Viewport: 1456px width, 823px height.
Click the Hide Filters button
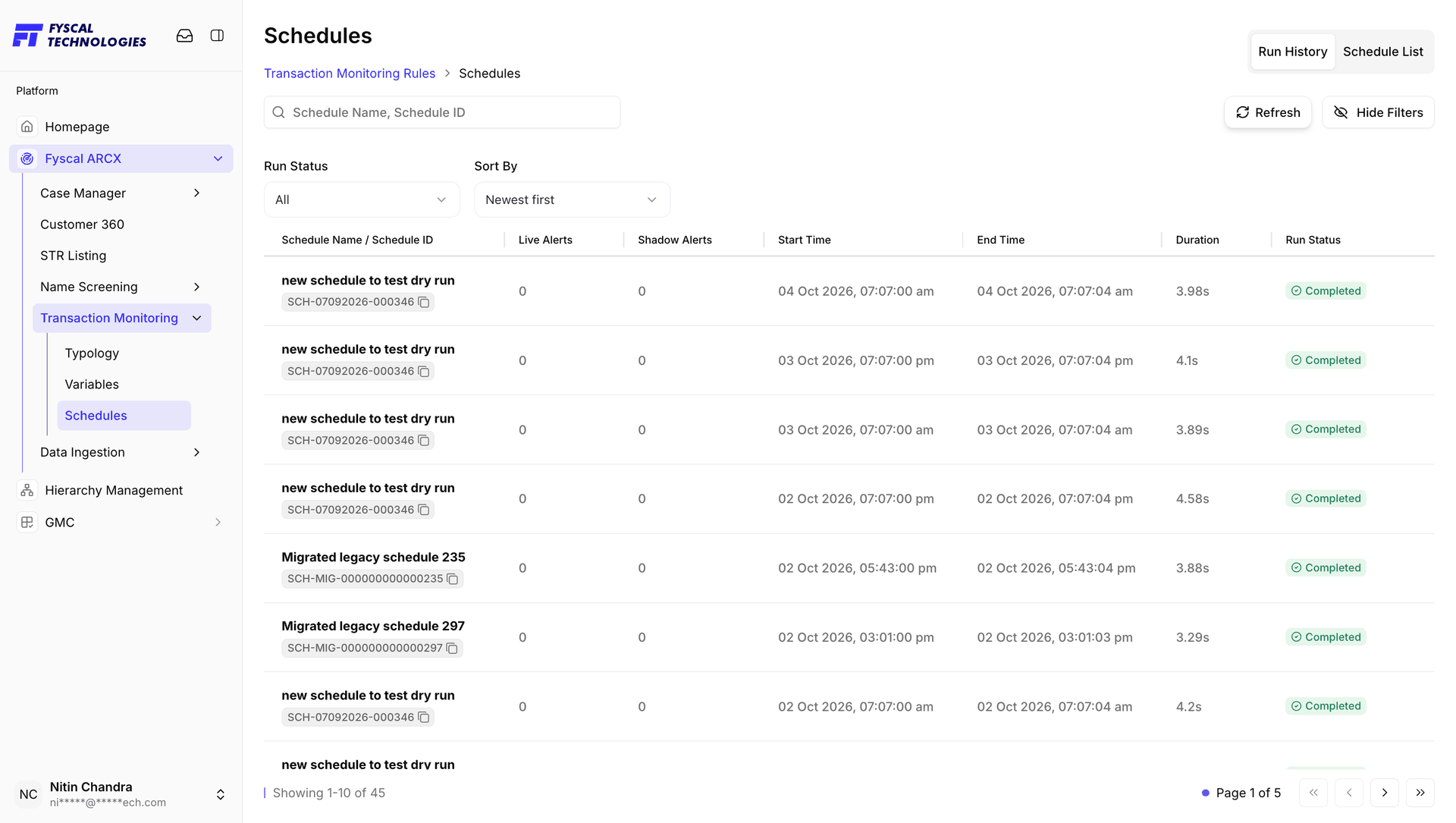(x=1378, y=112)
